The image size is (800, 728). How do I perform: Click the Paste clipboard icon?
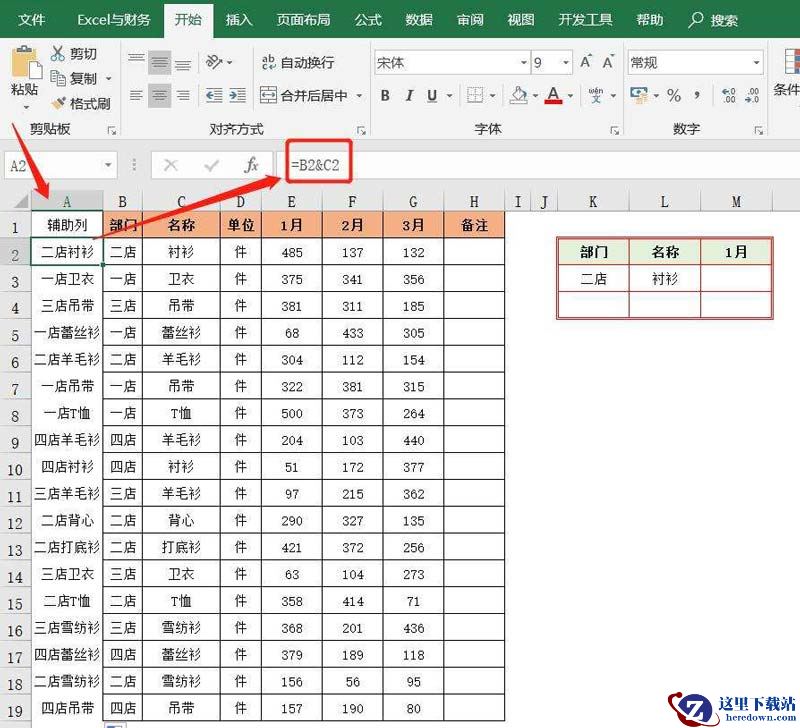click(26, 63)
